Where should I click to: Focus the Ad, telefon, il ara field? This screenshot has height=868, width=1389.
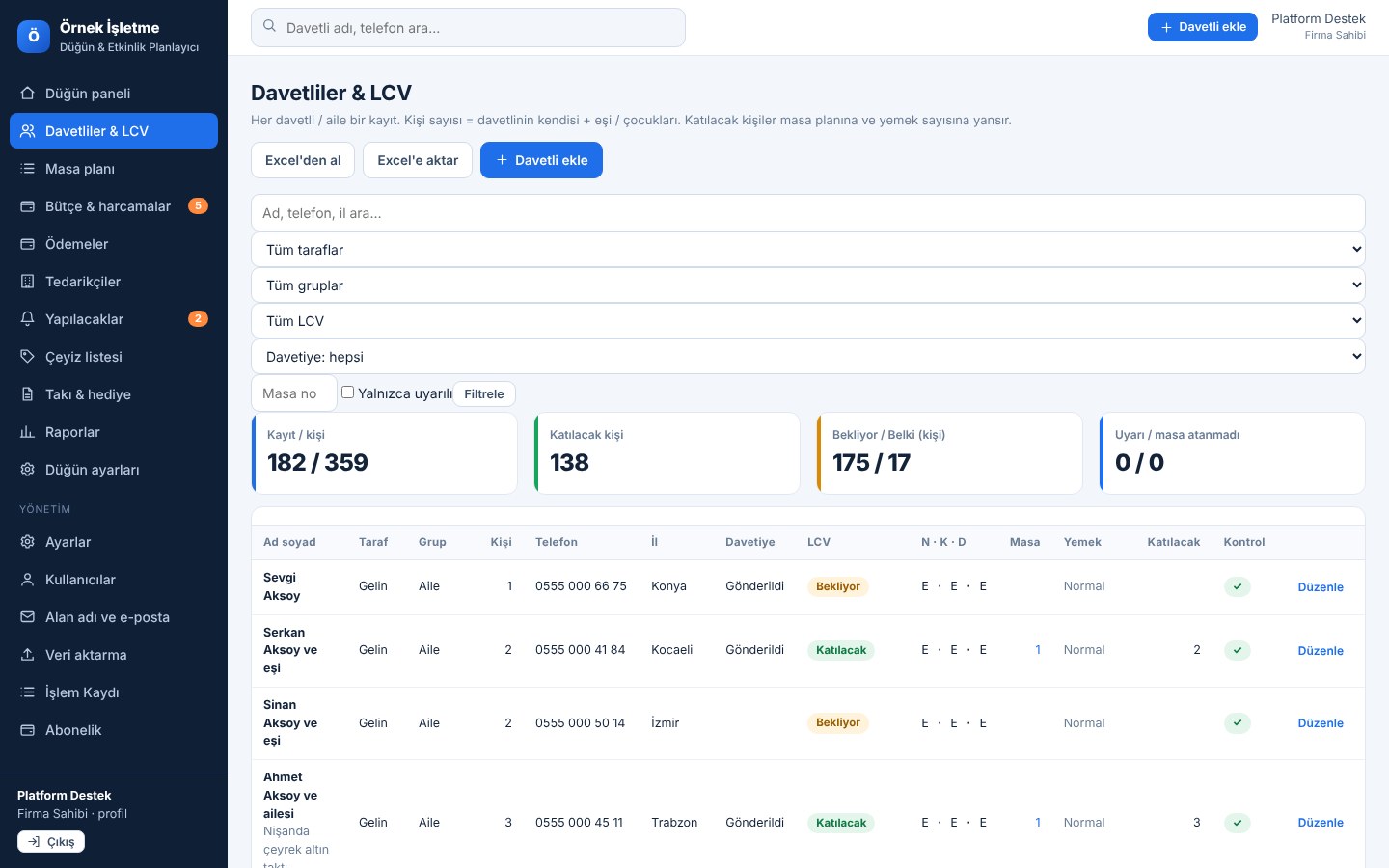808,213
